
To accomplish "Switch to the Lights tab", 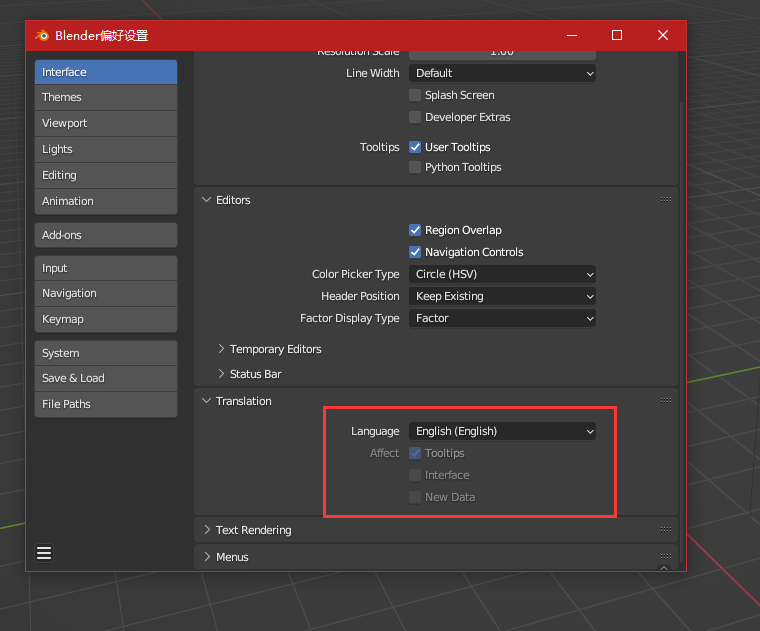I will 106,149.
